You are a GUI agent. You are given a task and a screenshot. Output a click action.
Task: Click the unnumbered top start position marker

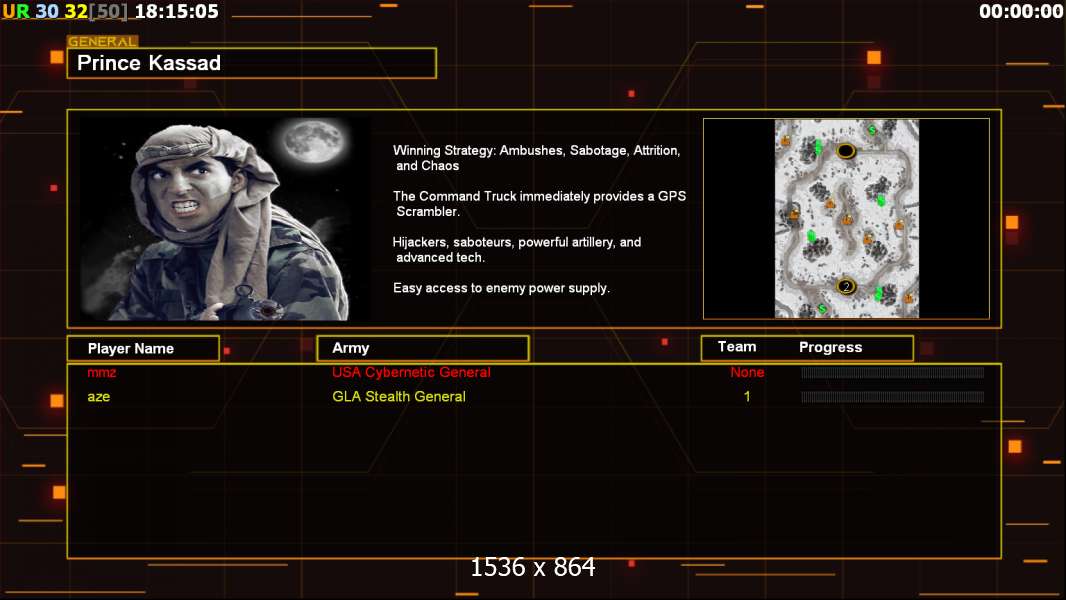click(x=846, y=150)
